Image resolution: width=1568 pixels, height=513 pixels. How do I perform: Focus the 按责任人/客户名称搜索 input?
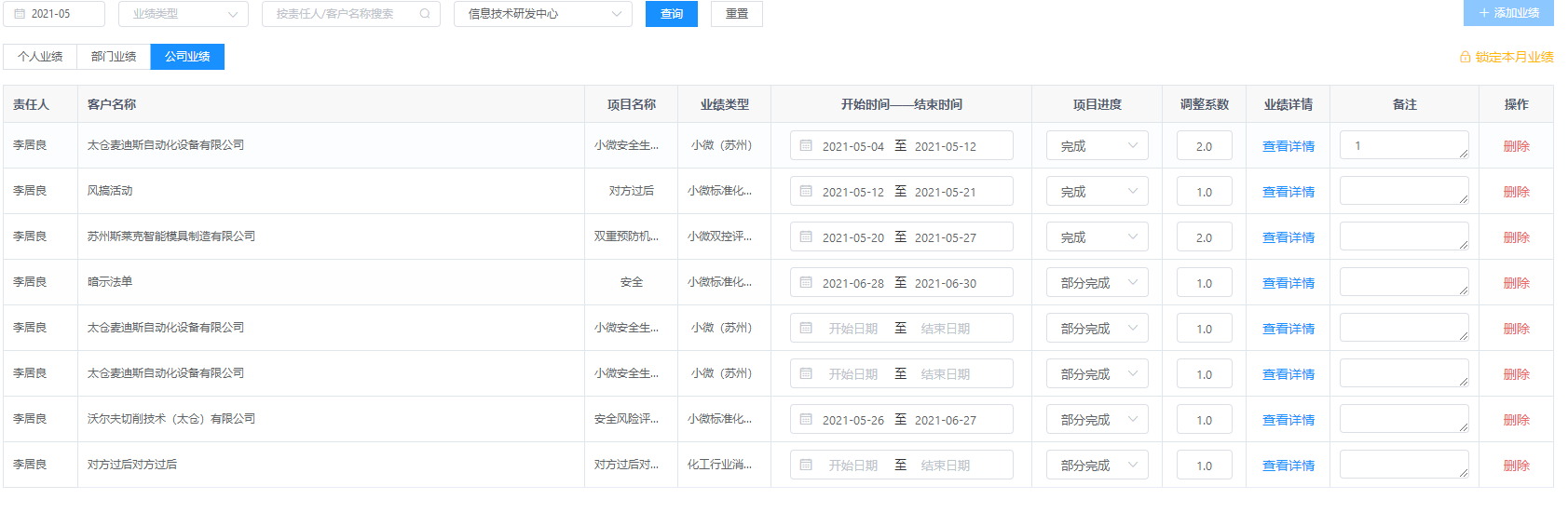(x=351, y=14)
